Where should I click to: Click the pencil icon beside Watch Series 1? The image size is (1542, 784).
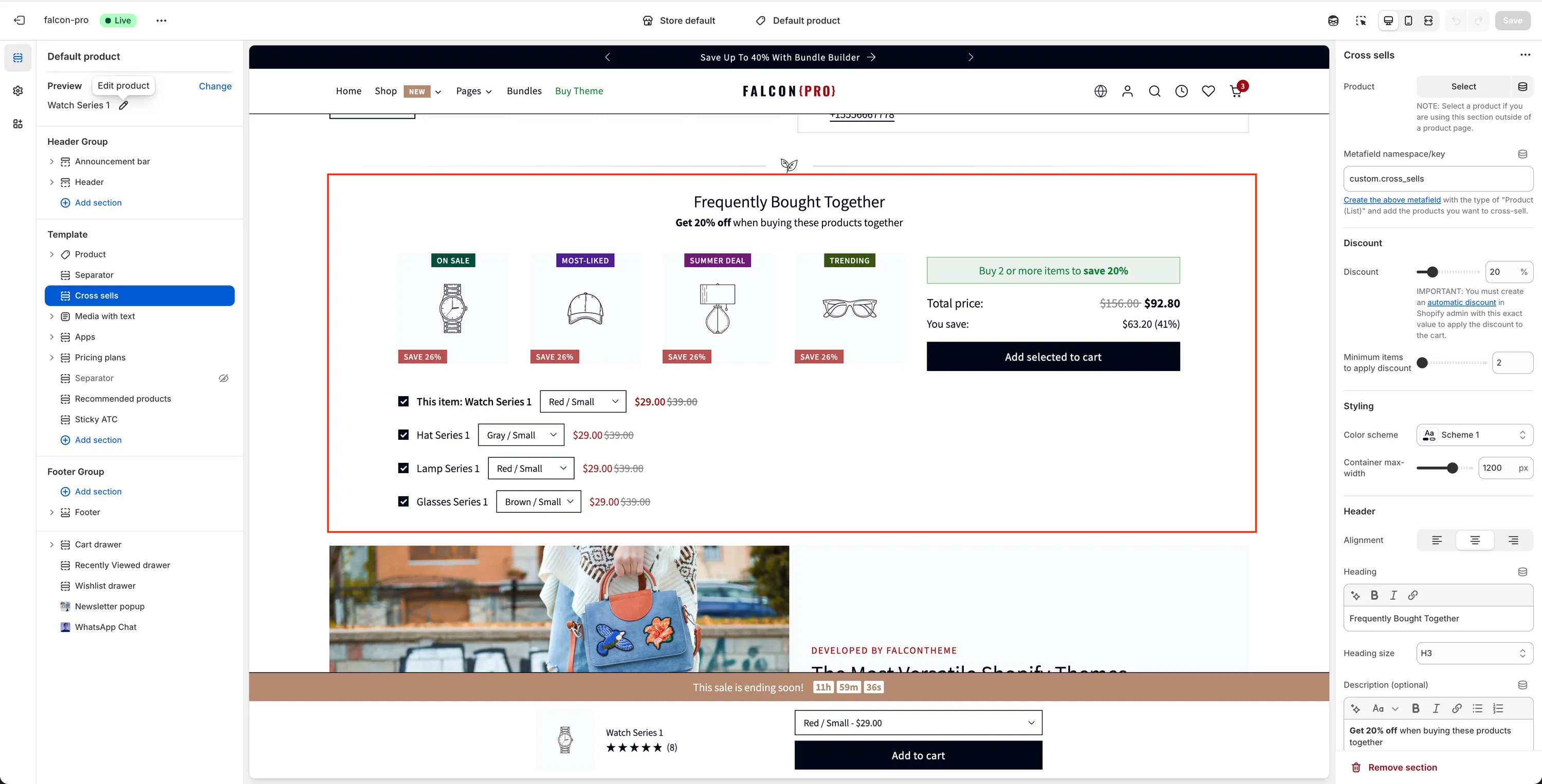123,105
